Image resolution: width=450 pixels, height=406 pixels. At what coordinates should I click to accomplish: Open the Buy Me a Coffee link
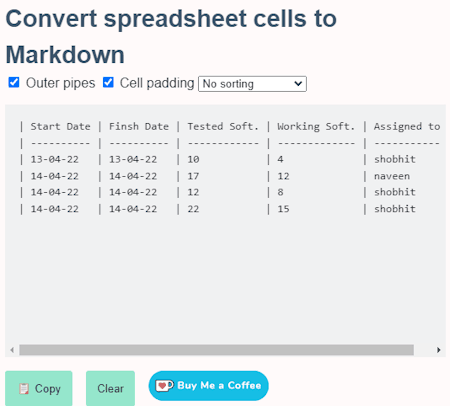click(x=209, y=386)
